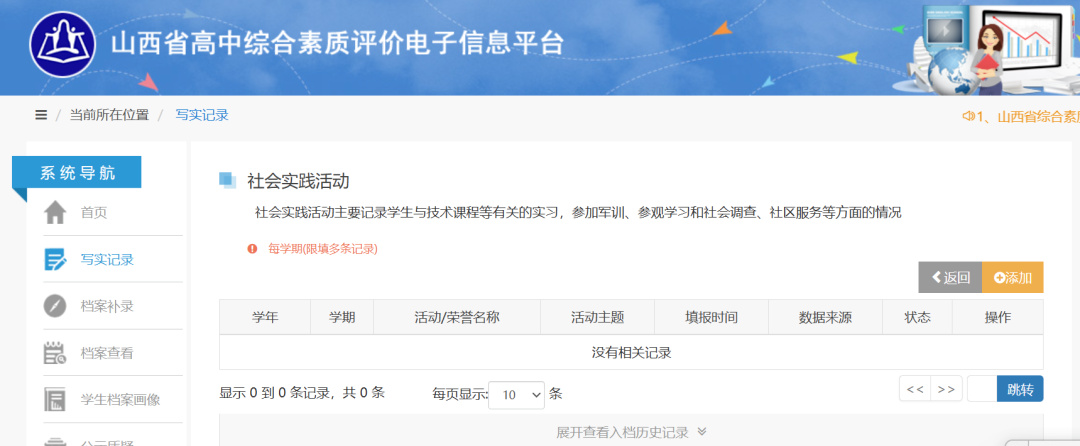Click the platform logo emblem
1080x446 pixels.
[62, 44]
